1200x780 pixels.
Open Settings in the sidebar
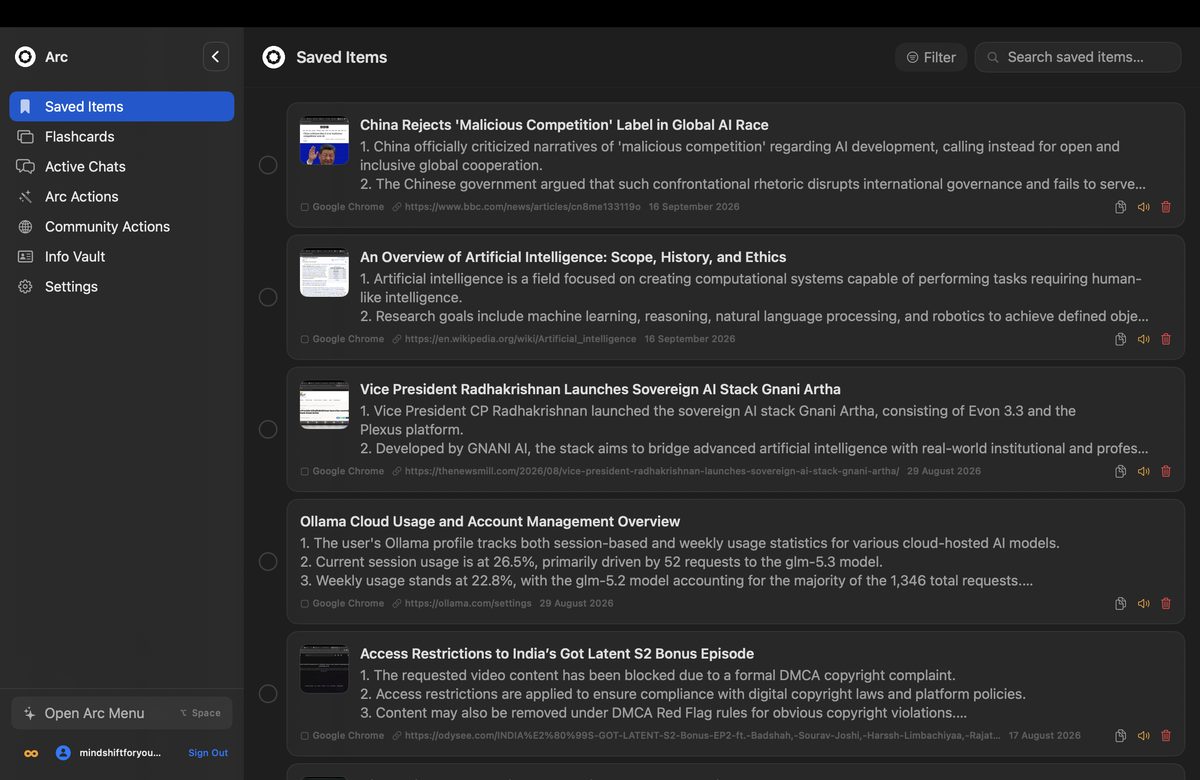coord(122,286)
